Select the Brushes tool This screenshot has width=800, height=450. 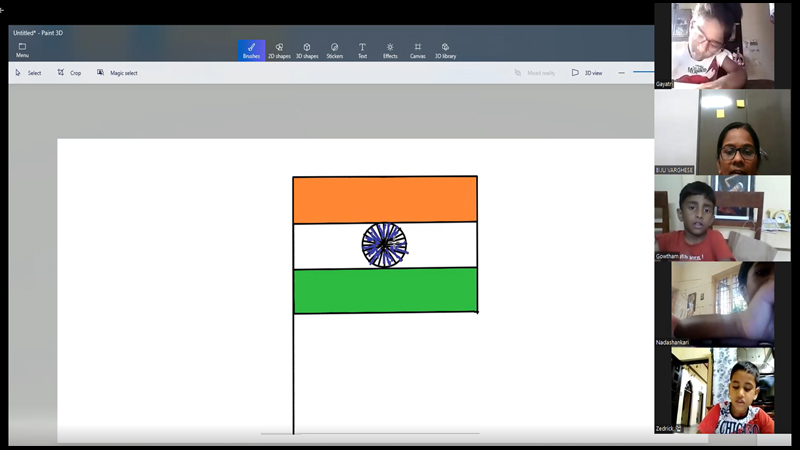(251, 50)
